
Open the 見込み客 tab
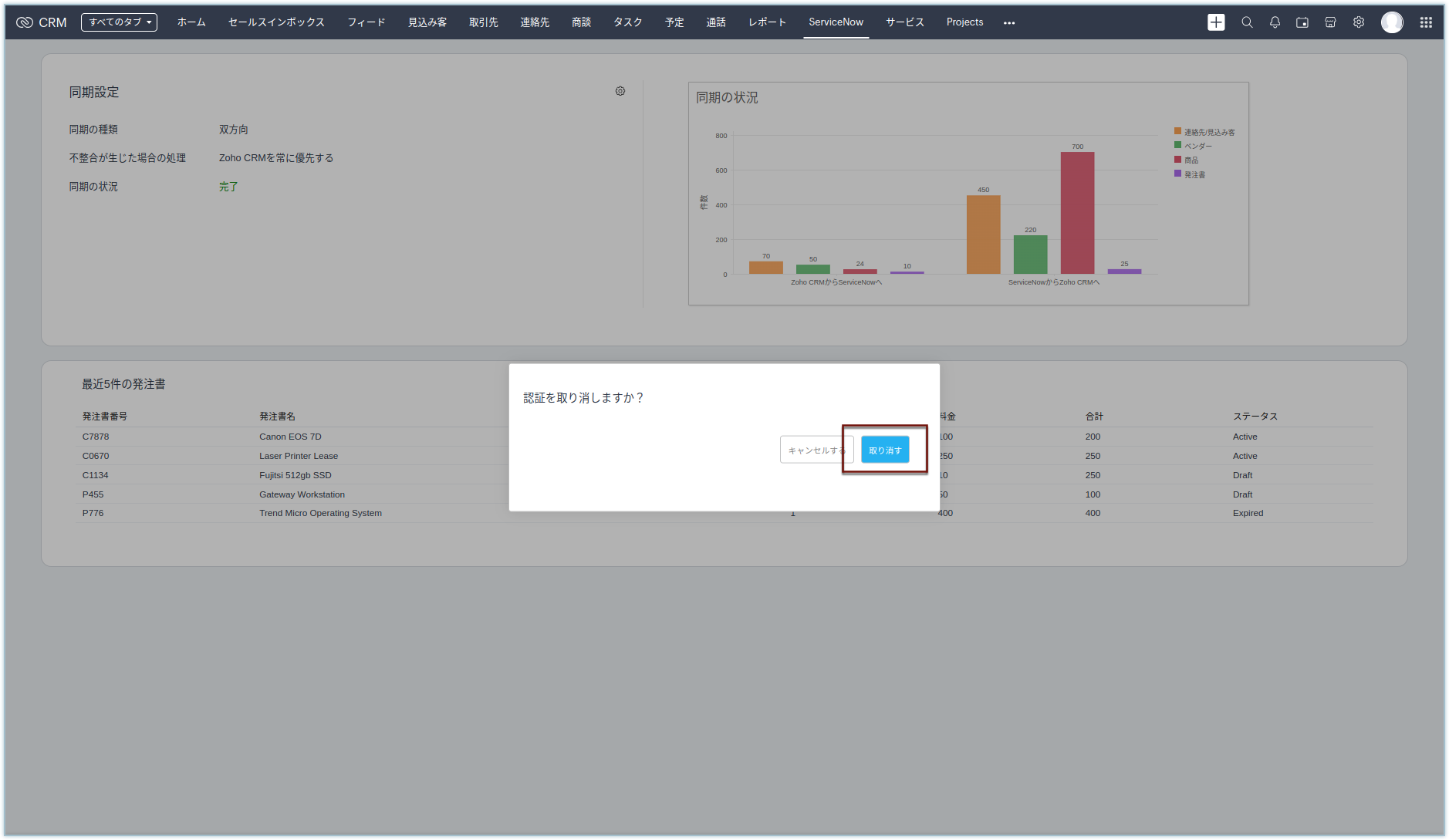[427, 22]
